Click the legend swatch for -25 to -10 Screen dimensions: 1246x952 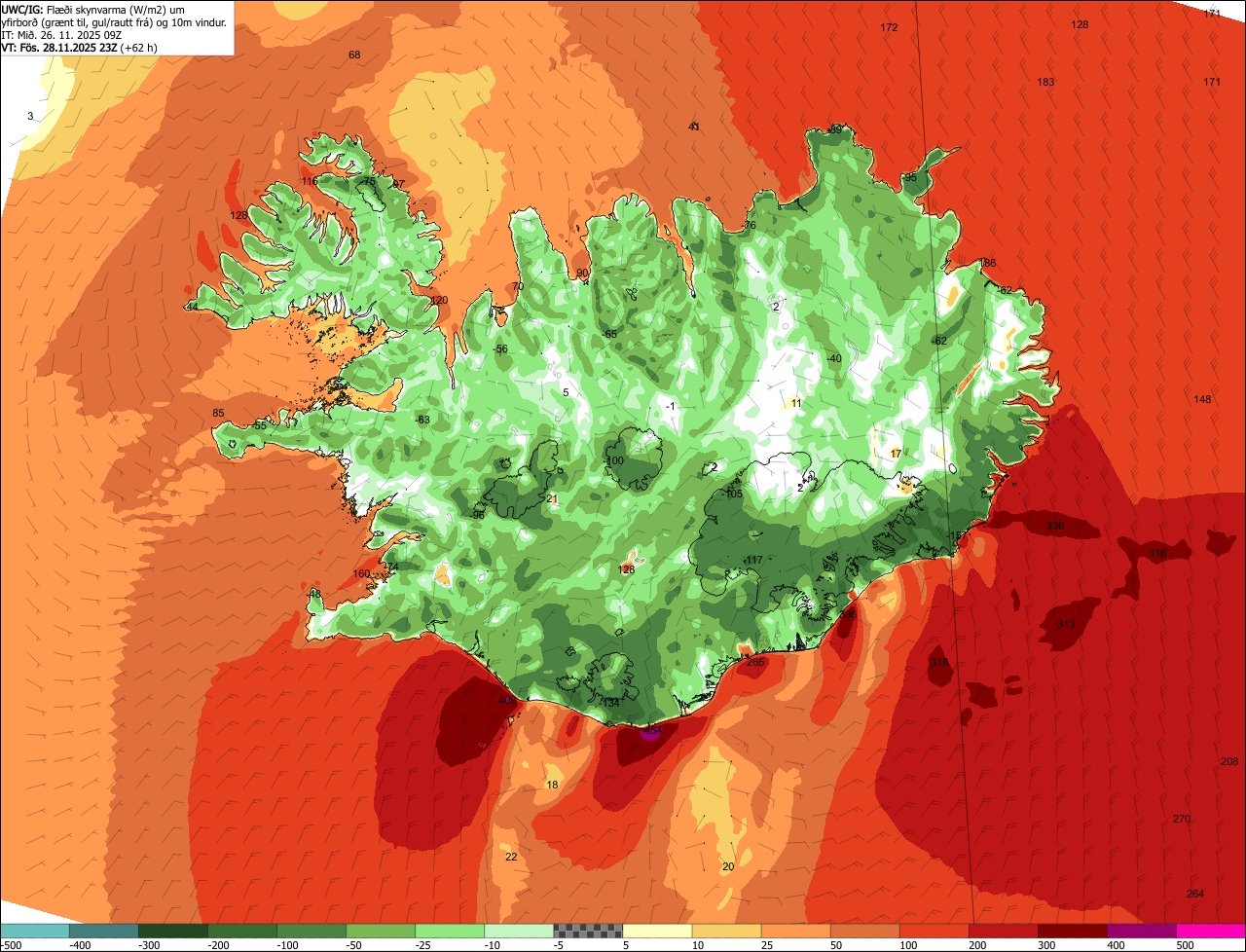pos(450,931)
